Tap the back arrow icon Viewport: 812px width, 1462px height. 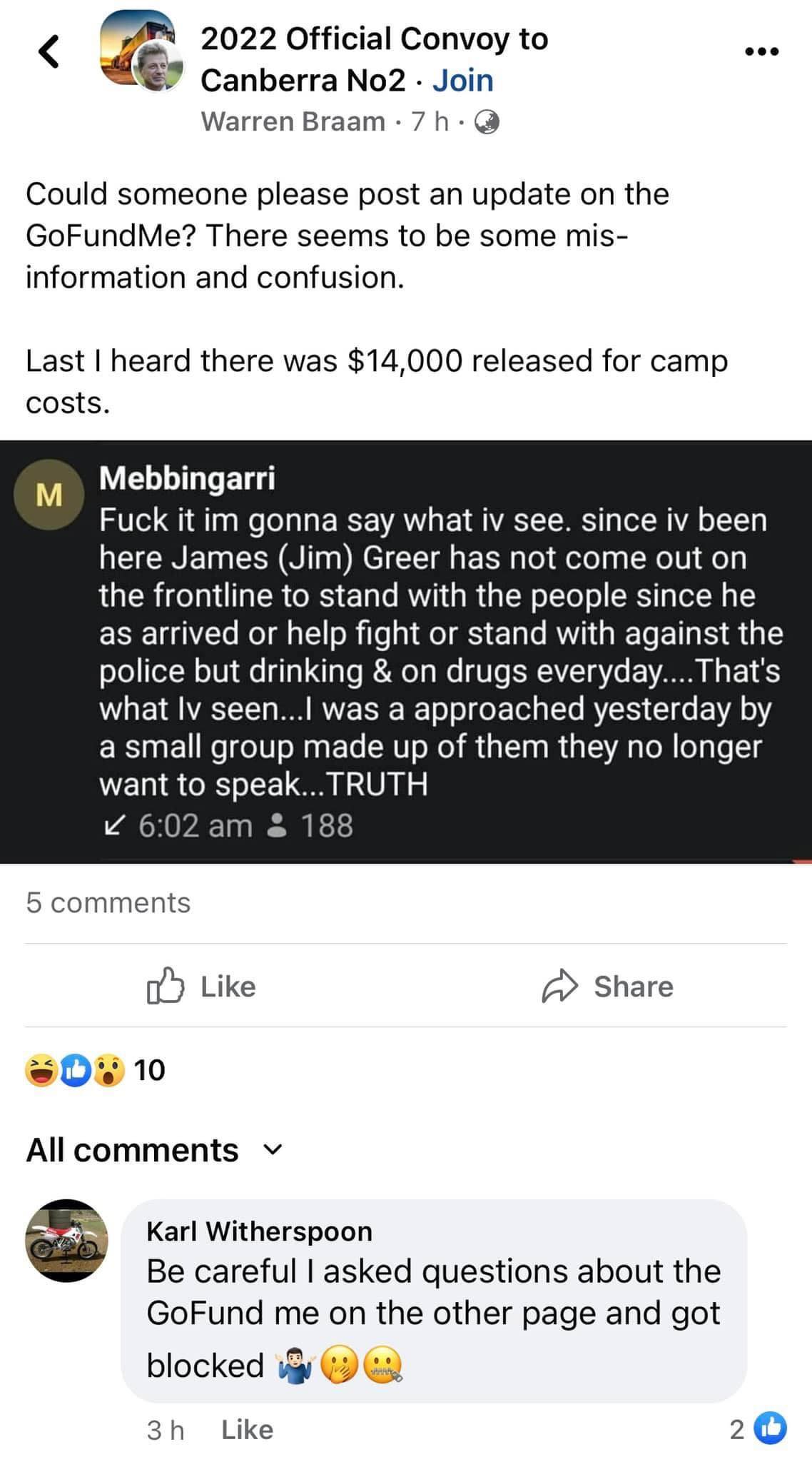(48, 52)
